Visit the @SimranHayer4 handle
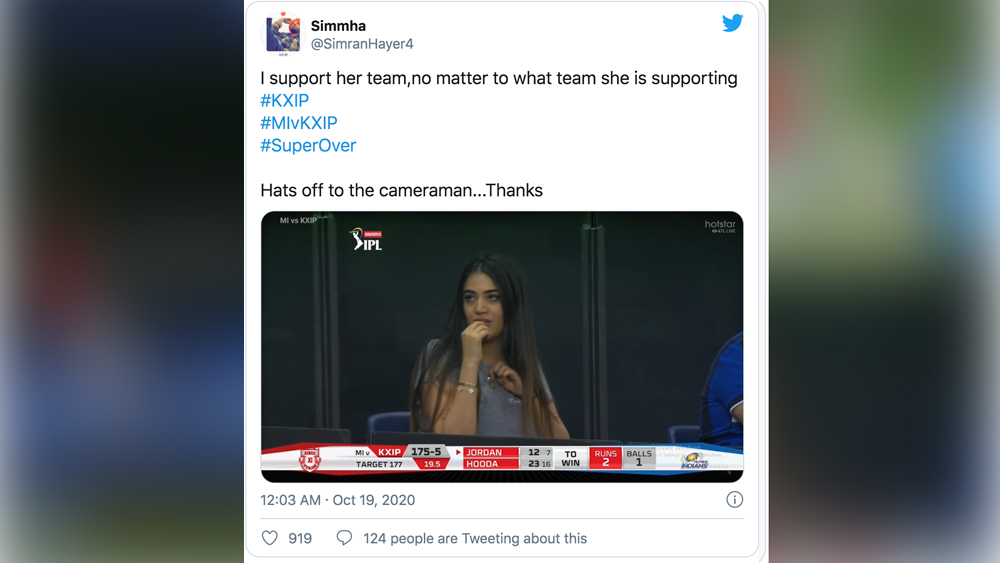 (x=362, y=44)
